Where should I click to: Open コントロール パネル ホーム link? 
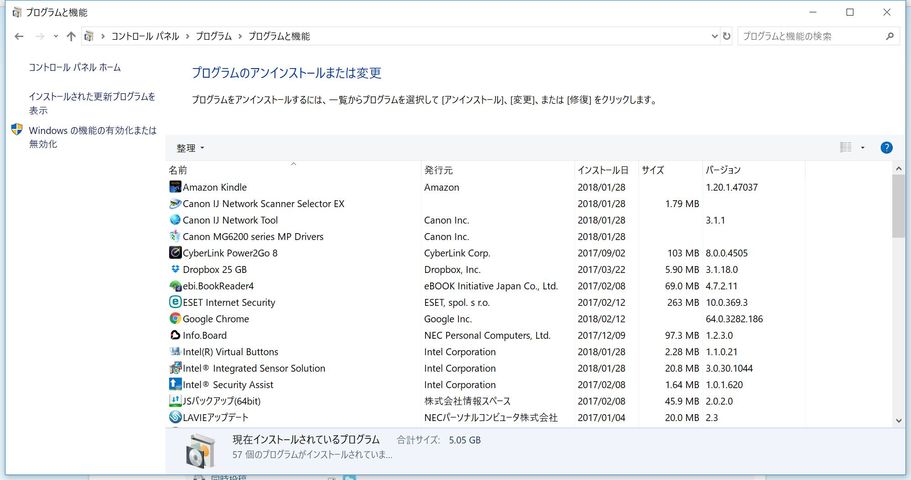(75, 67)
